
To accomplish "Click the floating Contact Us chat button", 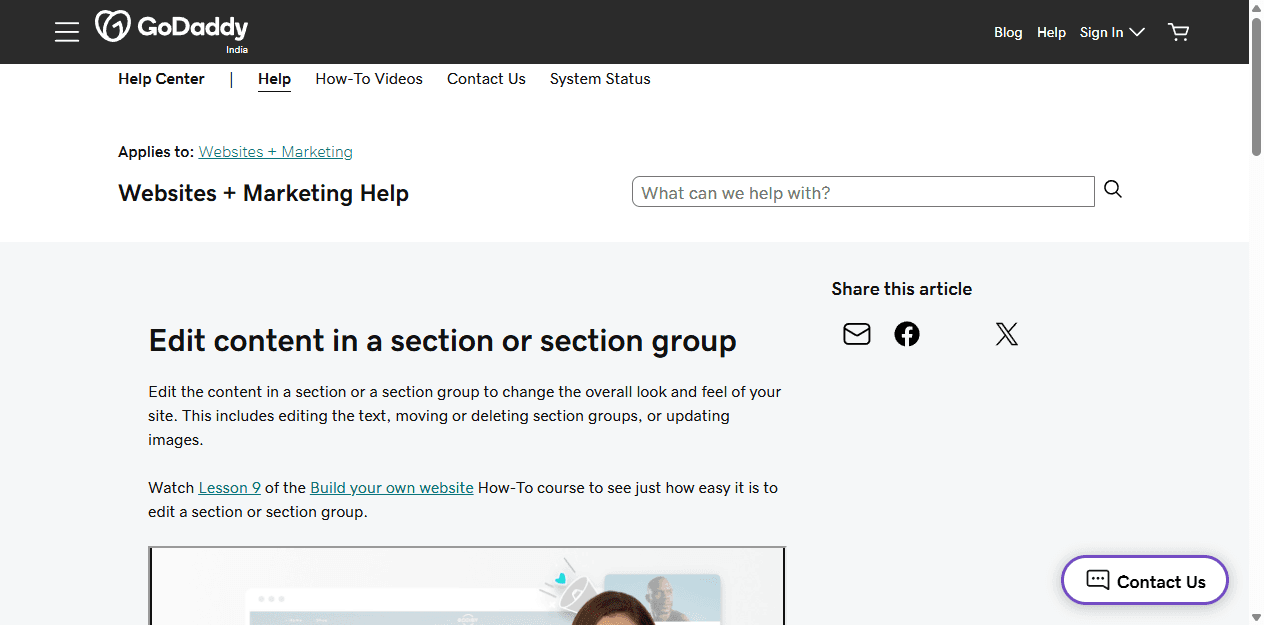I will 1145,580.
